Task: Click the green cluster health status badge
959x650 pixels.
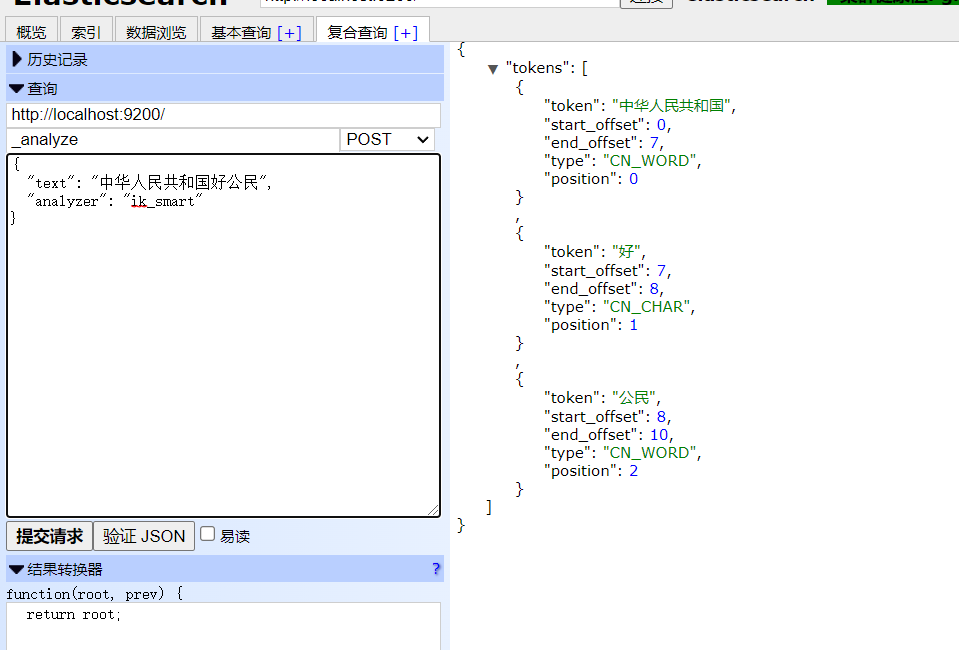Action: tap(893, 2)
